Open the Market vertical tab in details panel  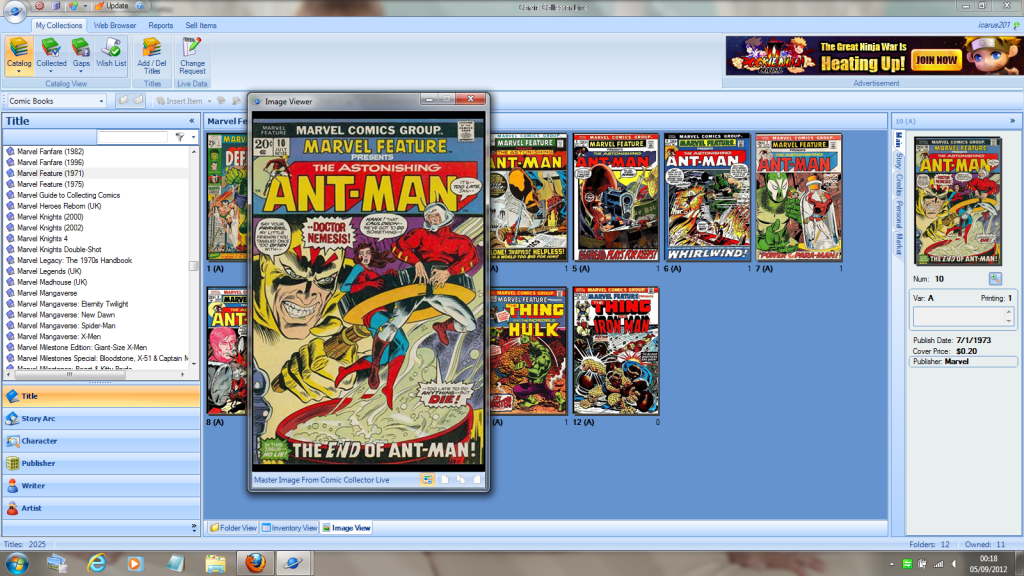[899, 244]
